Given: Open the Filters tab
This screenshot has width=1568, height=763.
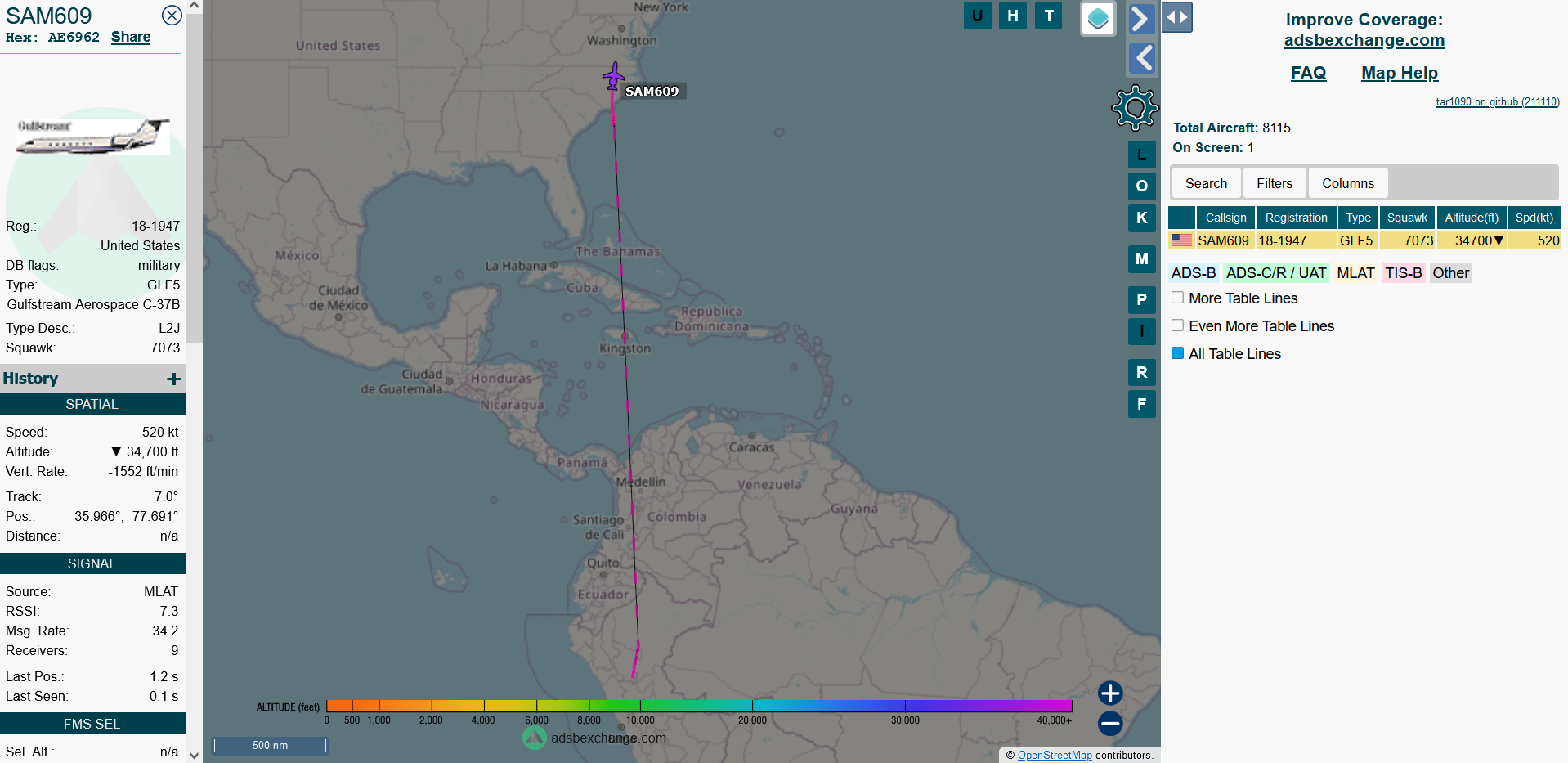Looking at the screenshot, I should [x=1275, y=183].
